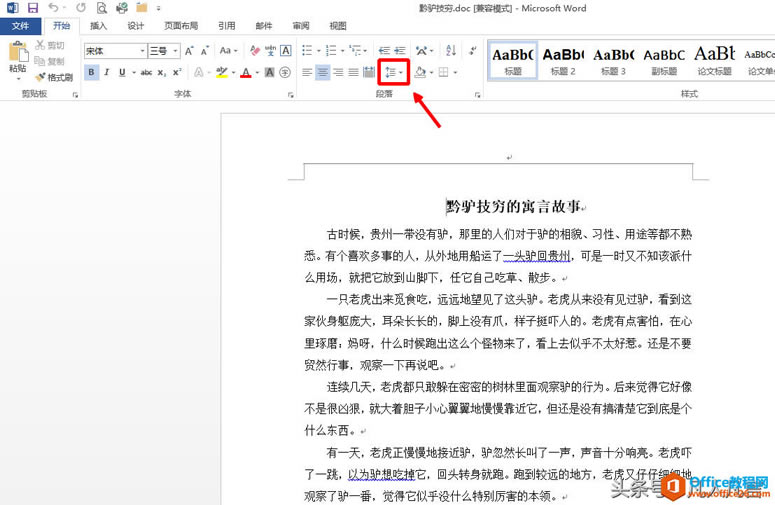This screenshot has width=775, height=505.
Task: Toggle Center alignment
Action: click(323, 72)
